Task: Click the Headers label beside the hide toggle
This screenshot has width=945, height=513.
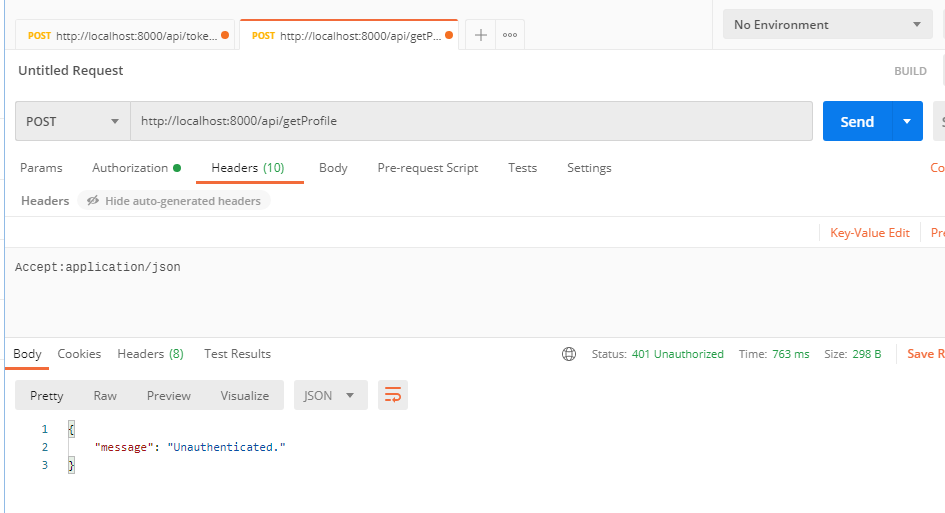Action: tap(45, 201)
